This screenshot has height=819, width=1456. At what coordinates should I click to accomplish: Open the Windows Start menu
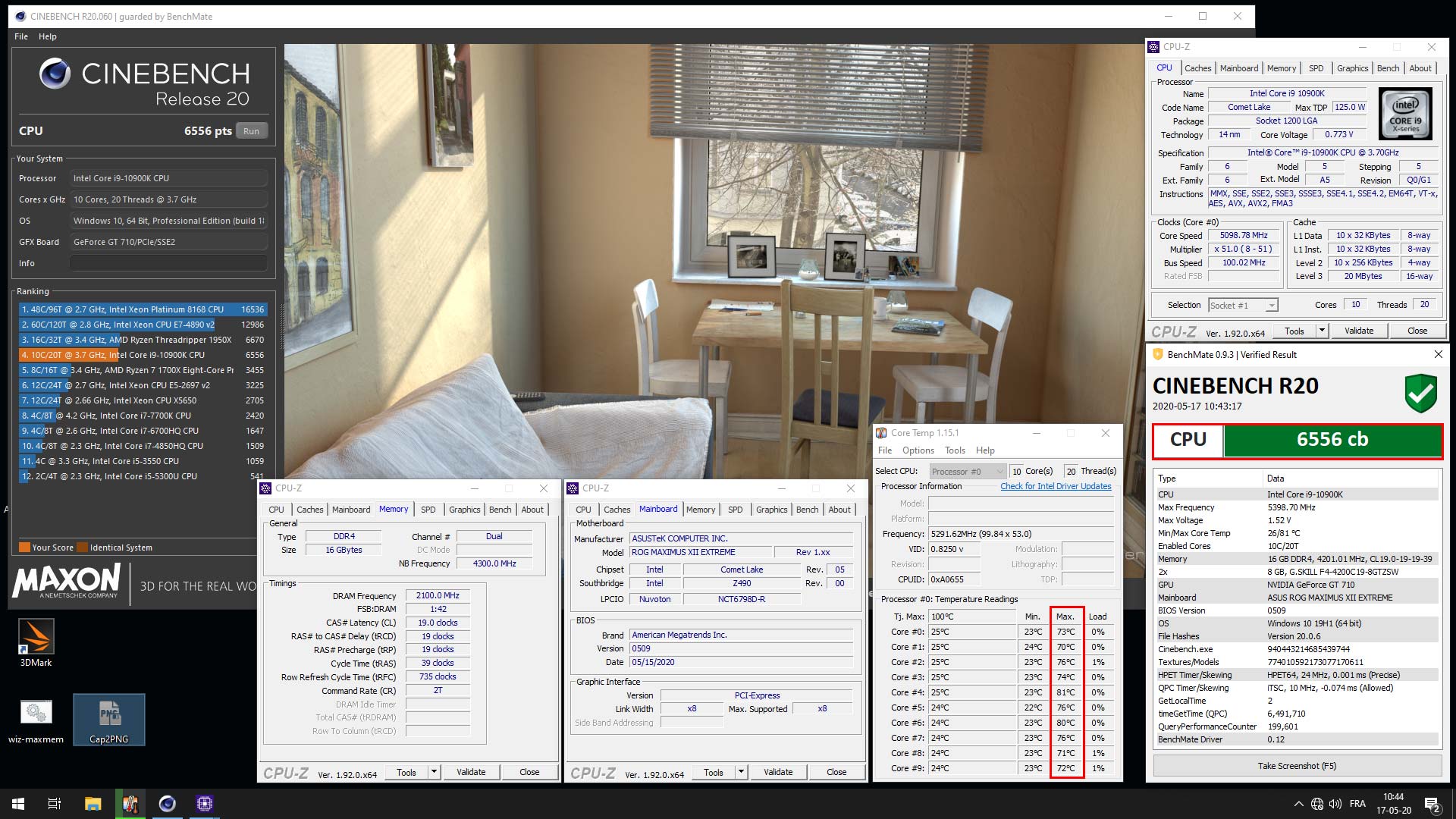point(18,804)
